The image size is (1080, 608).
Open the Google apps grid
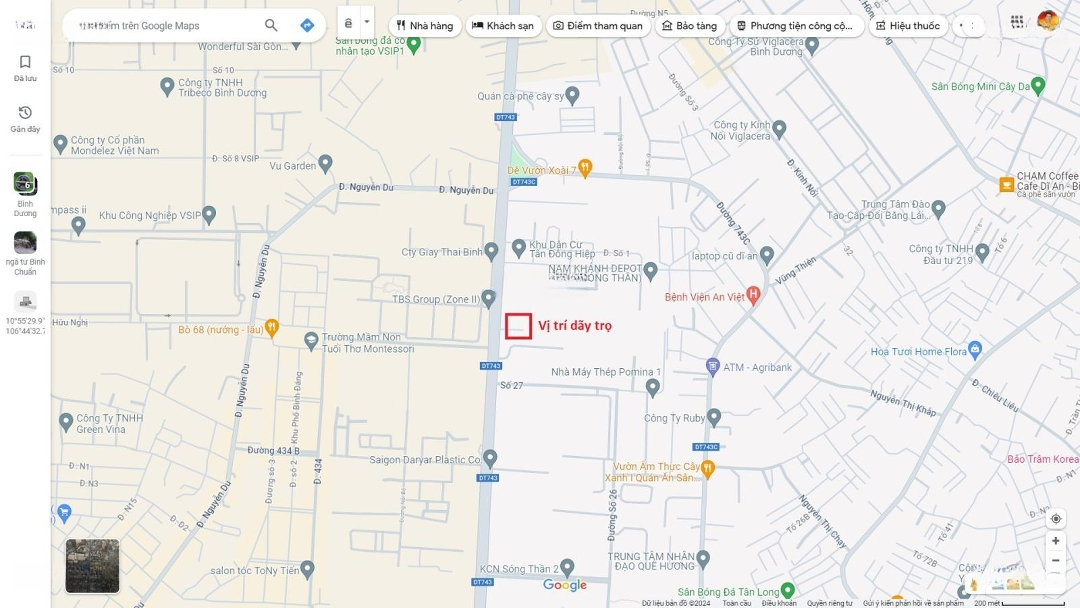(1017, 22)
